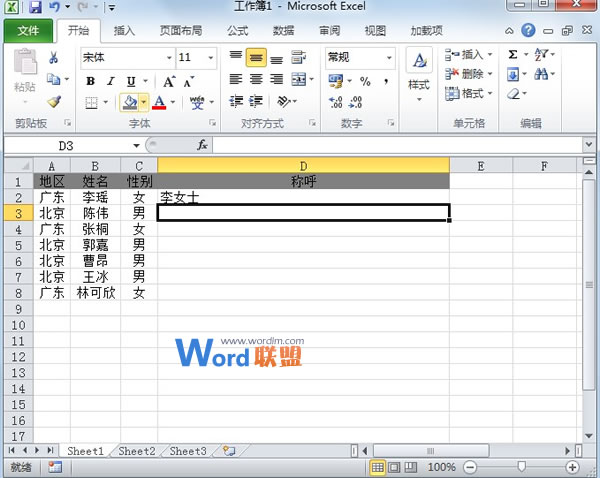
Task: Click the insert function fx icon
Action: click(202, 145)
